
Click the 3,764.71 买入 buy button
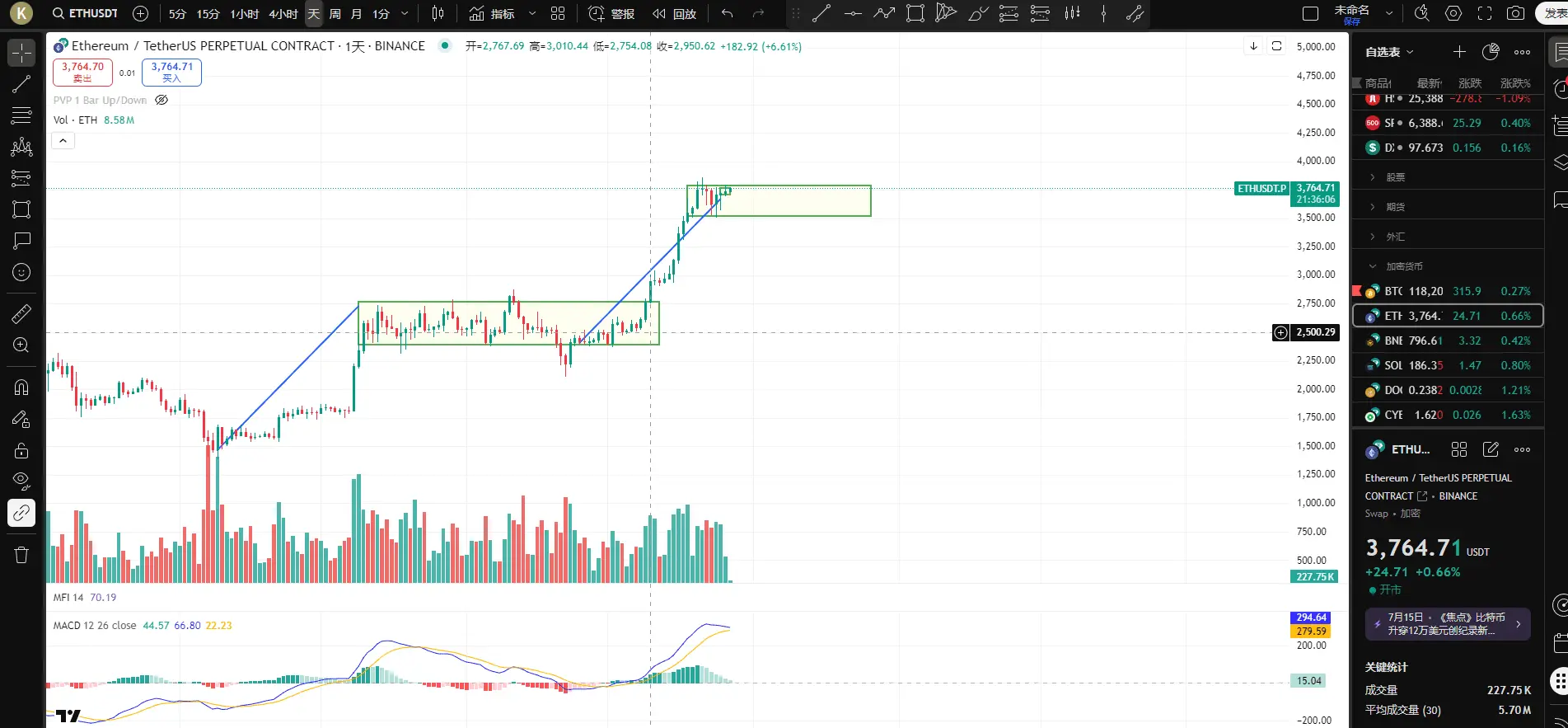pyautogui.click(x=171, y=73)
